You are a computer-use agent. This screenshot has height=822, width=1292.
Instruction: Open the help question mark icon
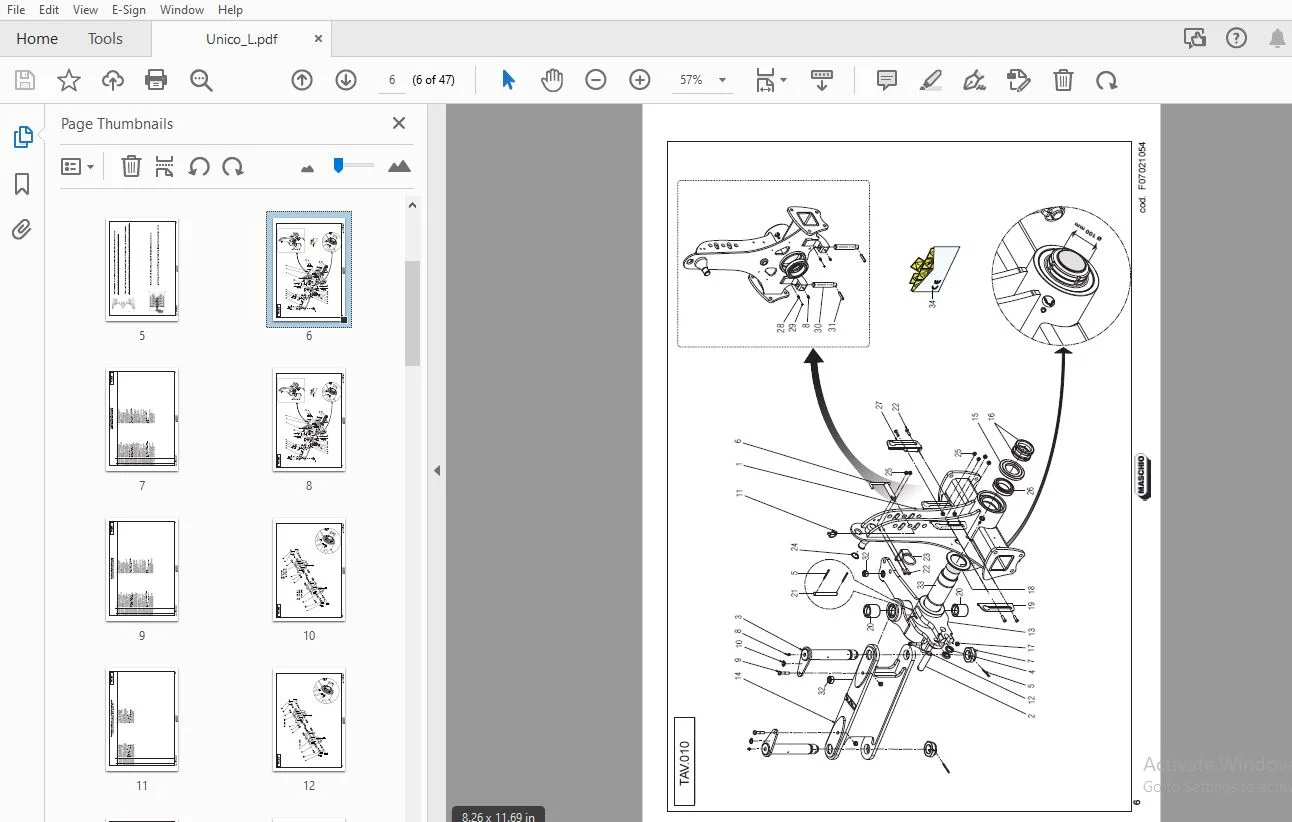coord(1236,39)
